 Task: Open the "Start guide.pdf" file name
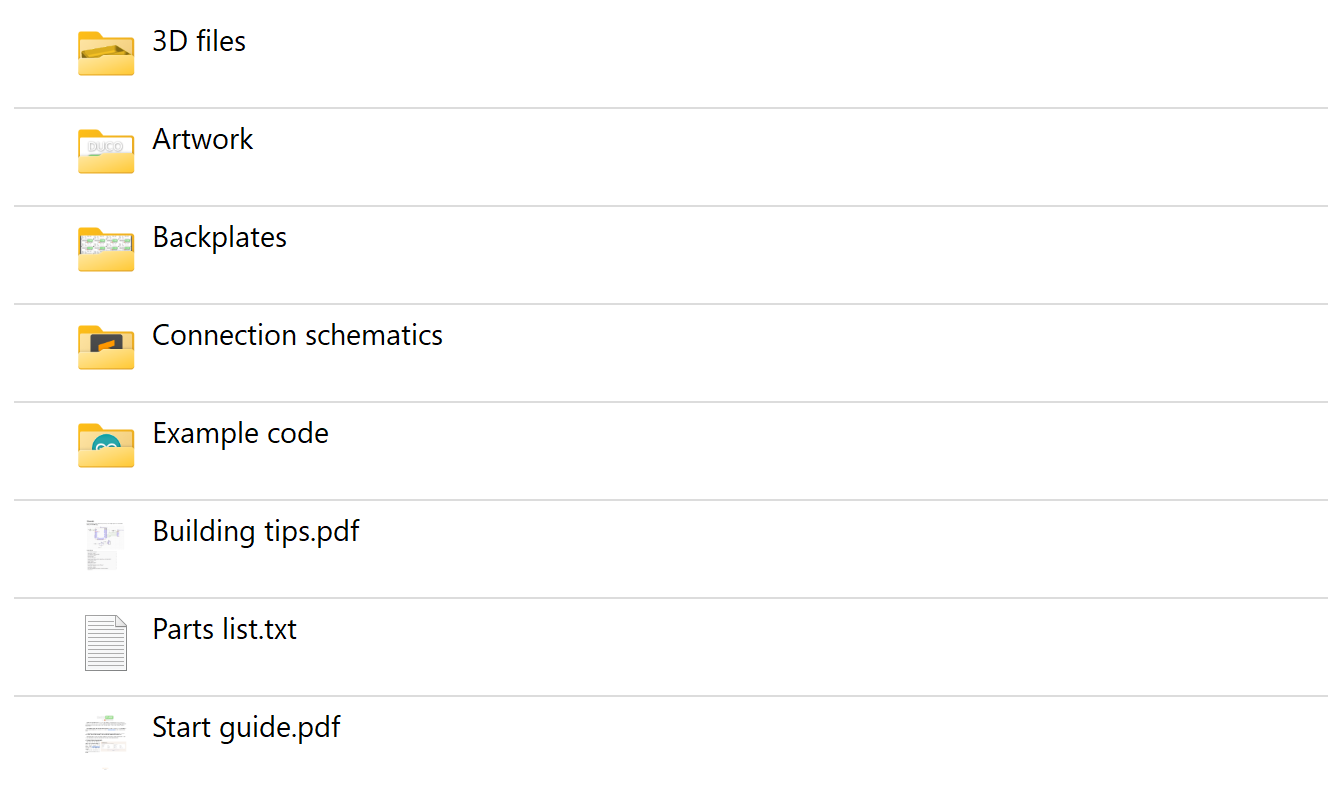click(x=246, y=728)
